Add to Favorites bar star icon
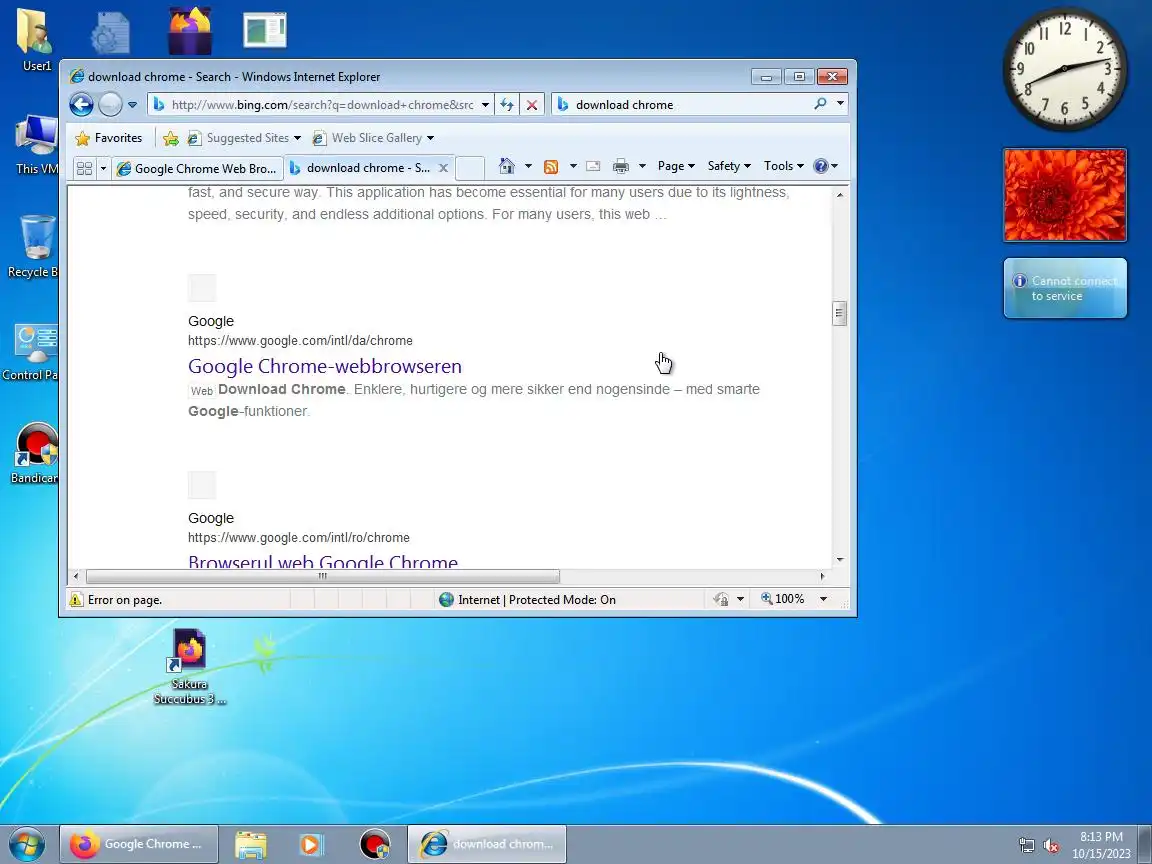This screenshot has width=1152, height=864. pyautogui.click(x=170, y=138)
